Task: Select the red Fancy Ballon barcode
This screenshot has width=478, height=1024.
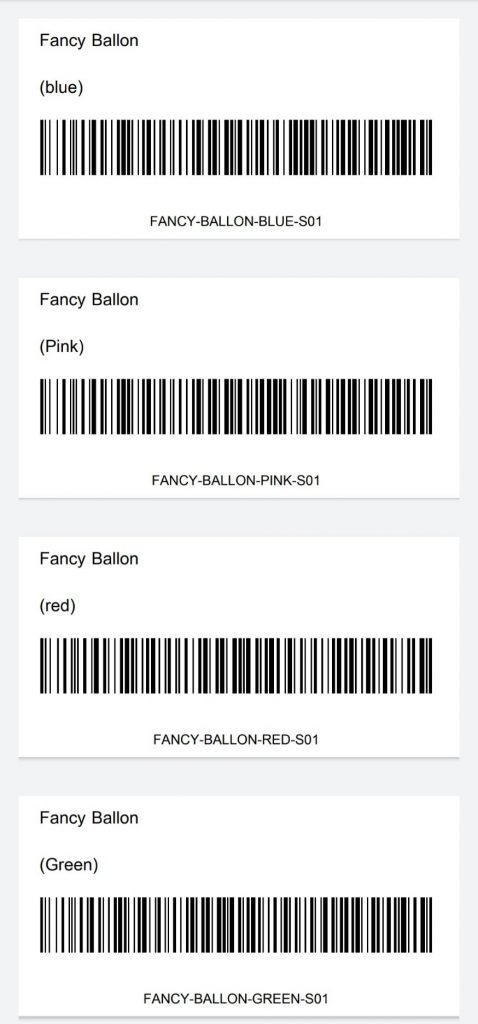Action: tap(236, 665)
